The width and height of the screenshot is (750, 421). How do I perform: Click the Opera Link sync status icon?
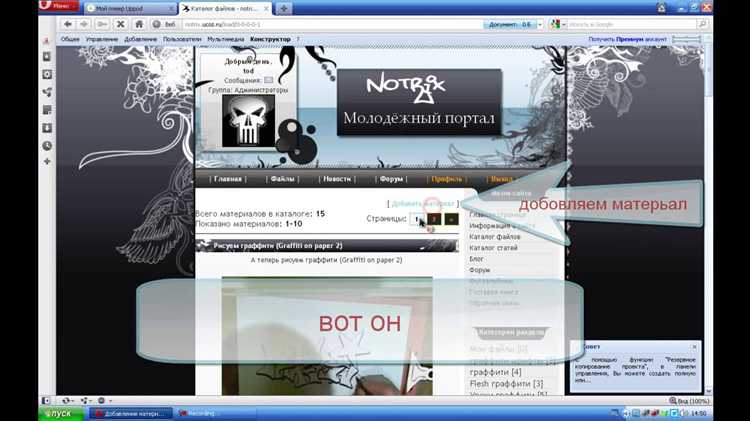pyautogui.click(x=66, y=400)
